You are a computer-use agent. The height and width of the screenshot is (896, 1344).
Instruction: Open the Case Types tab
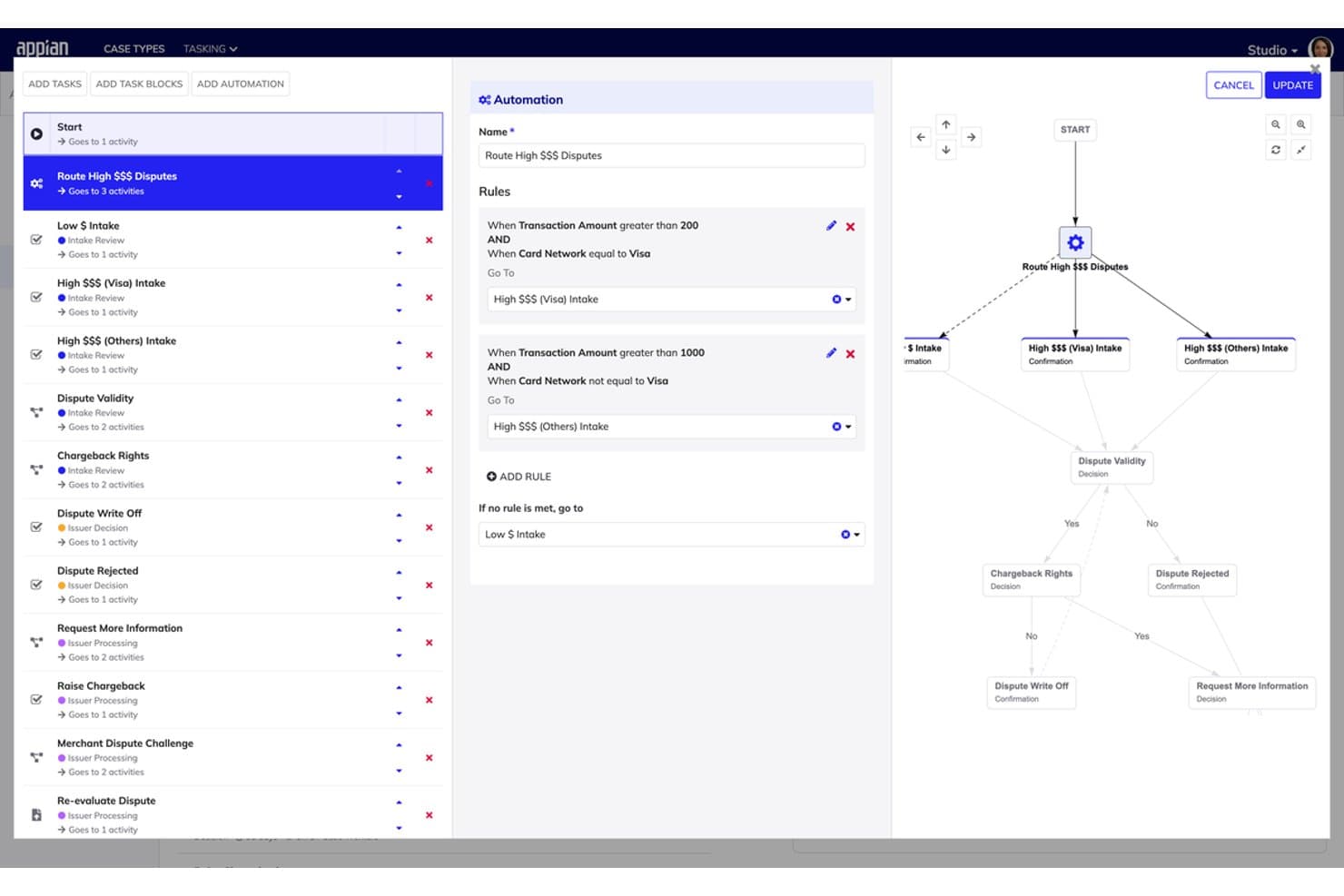pos(134,49)
